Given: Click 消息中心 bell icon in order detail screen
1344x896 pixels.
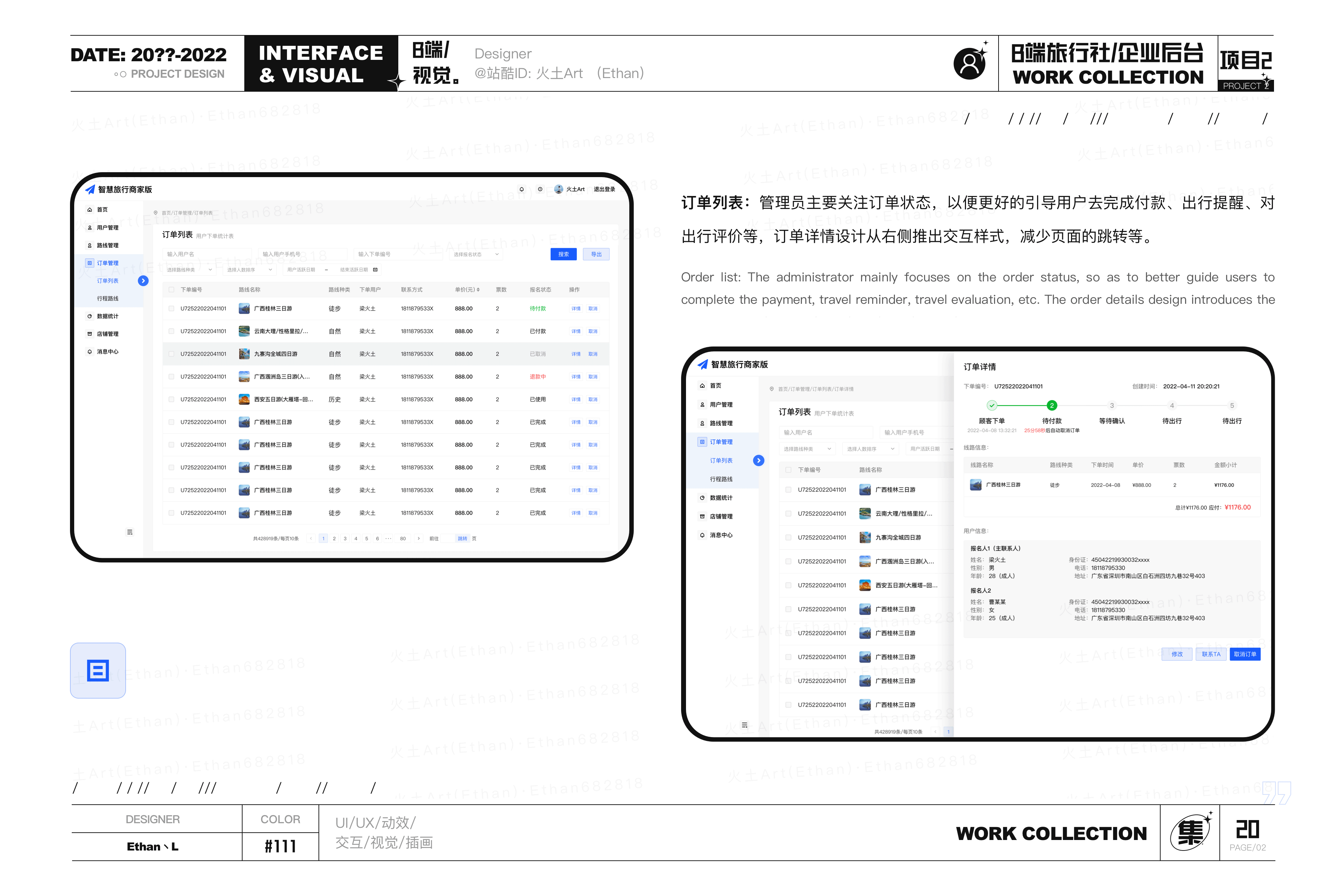Looking at the screenshot, I should coord(702,535).
